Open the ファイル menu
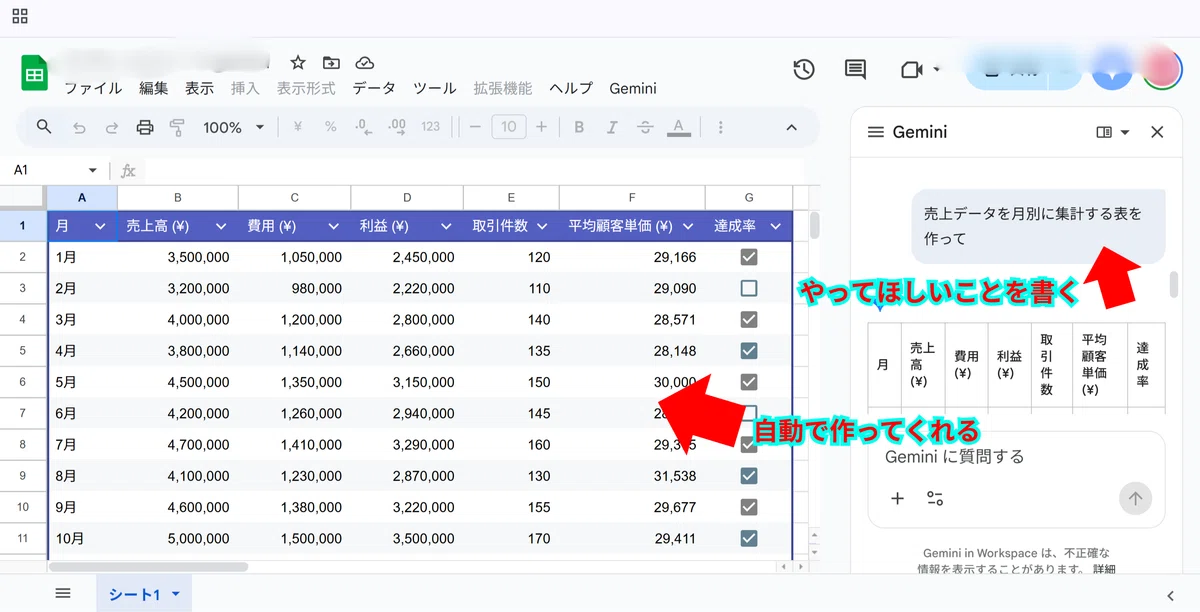The height and width of the screenshot is (612, 1200). click(x=93, y=88)
